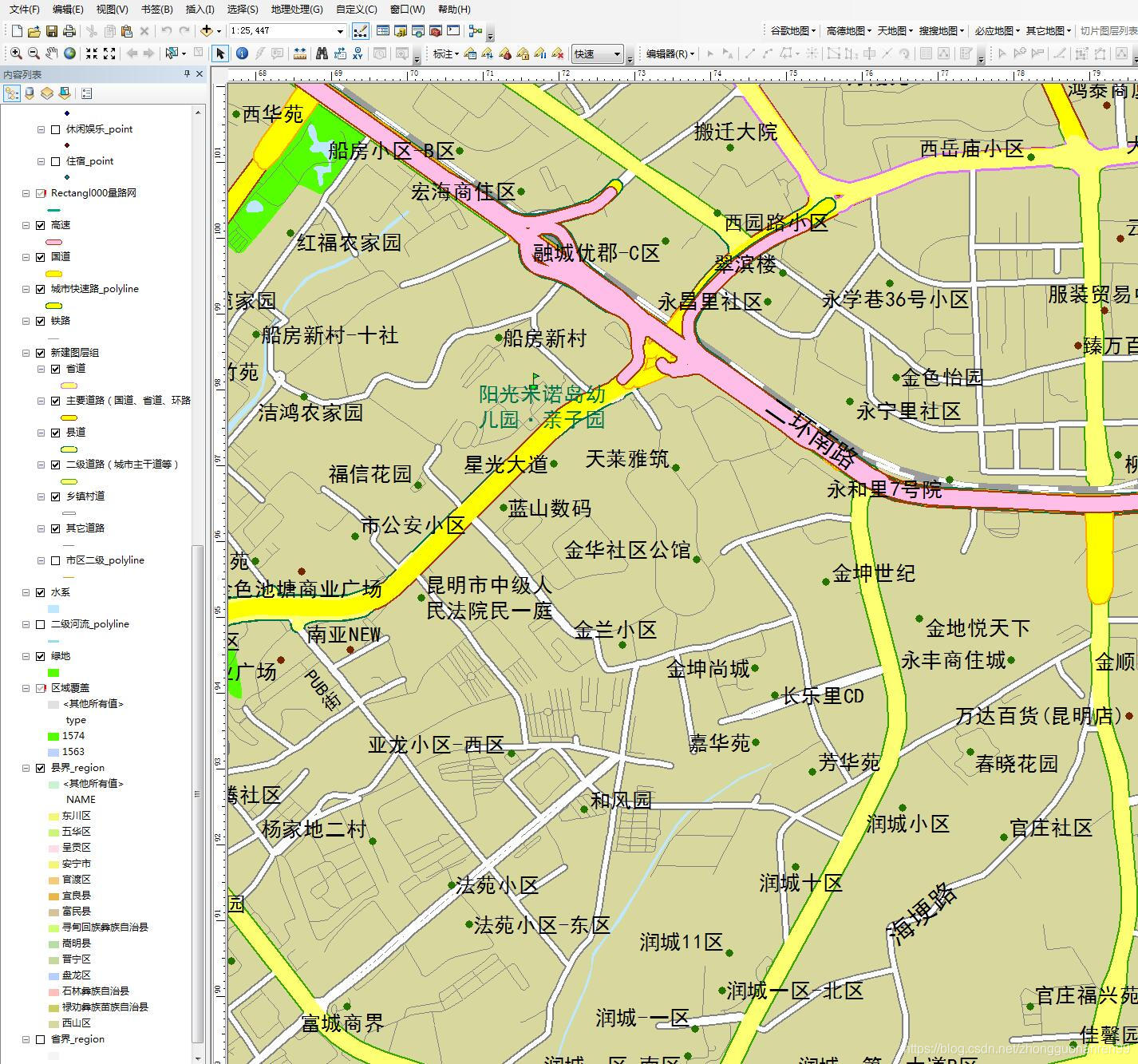Open the ArcToolbox red toolbox icon

click(x=436, y=31)
